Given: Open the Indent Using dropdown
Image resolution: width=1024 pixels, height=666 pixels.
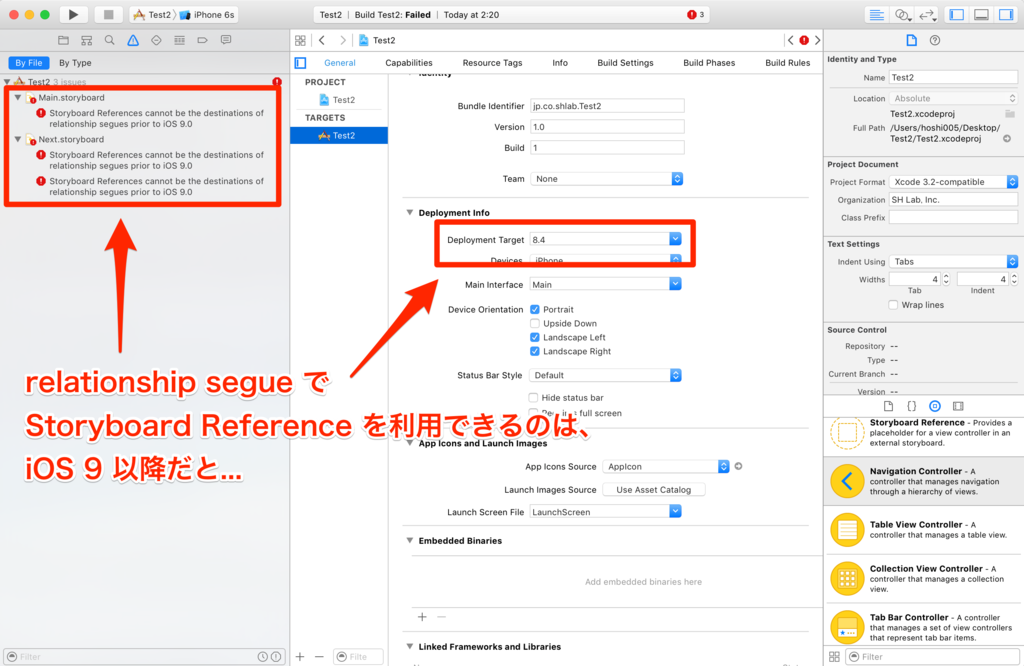Looking at the screenshot, I should click(x=953, y=262).
